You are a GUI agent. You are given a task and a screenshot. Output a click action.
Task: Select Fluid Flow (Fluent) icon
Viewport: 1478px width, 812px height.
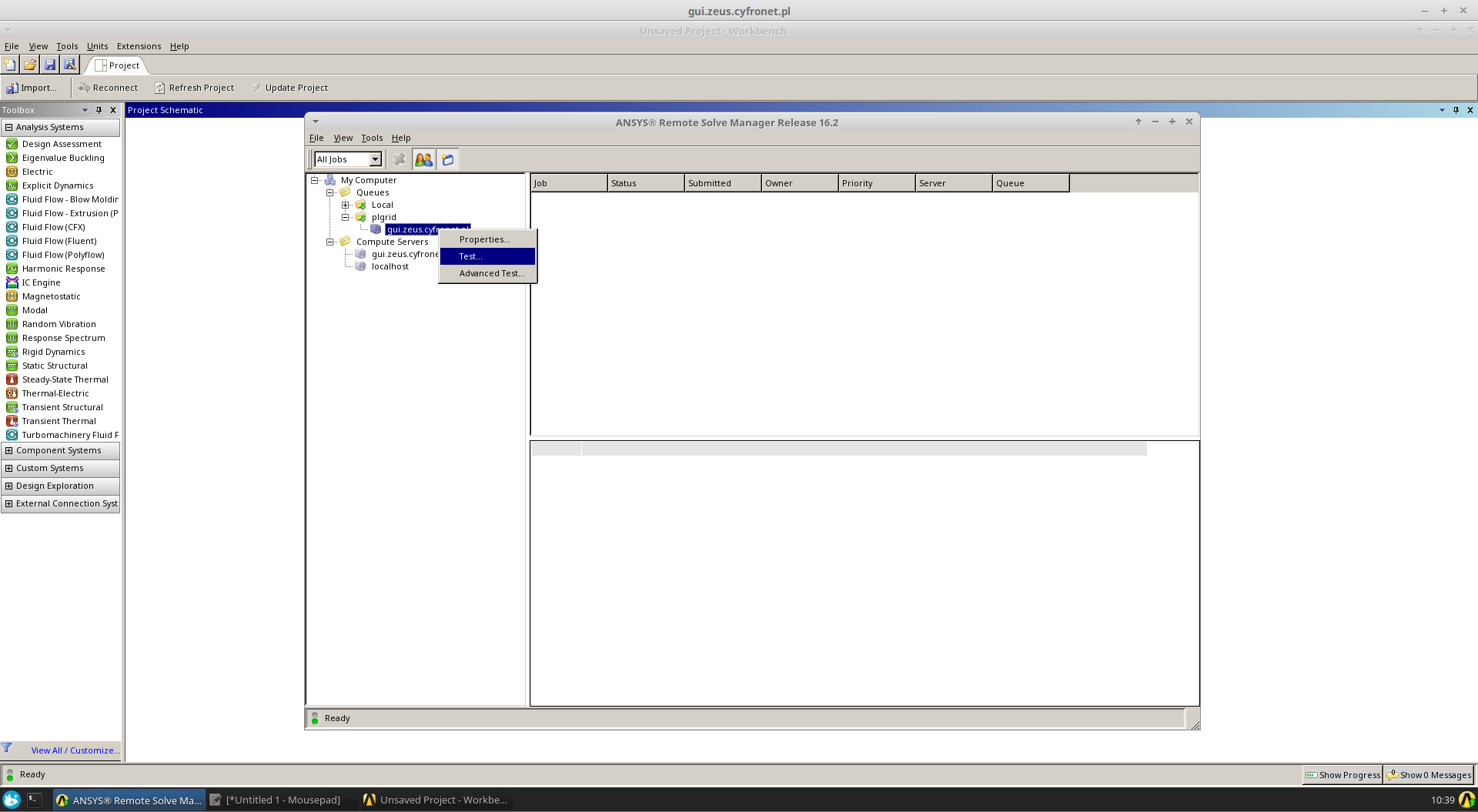point(12,241)
